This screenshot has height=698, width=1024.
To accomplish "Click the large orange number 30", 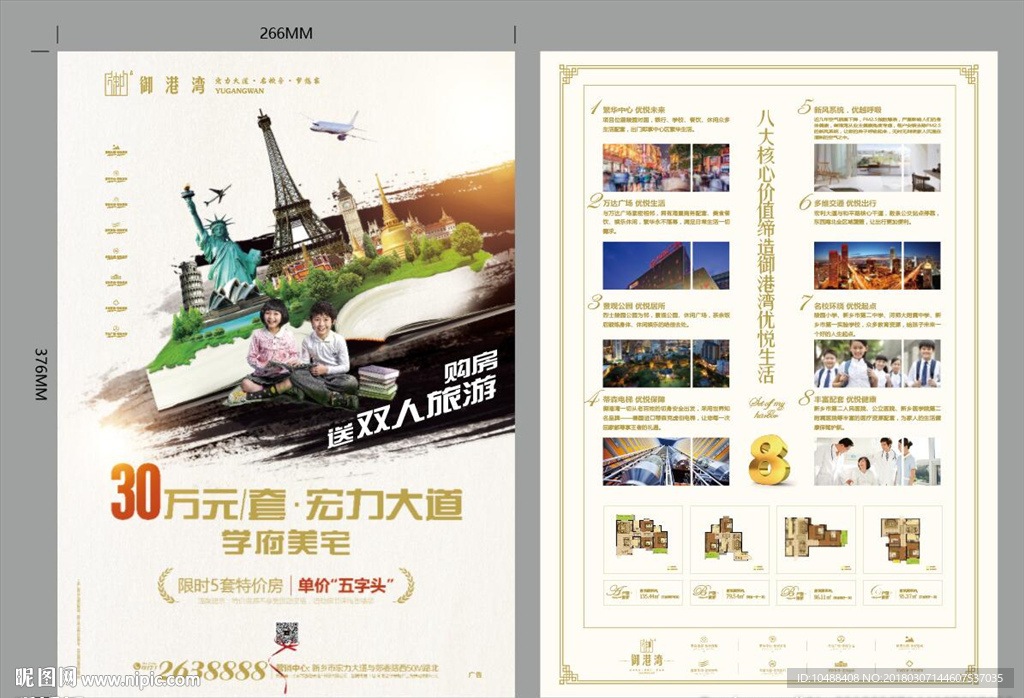I will pyautogui.click(x=135, y=492).
